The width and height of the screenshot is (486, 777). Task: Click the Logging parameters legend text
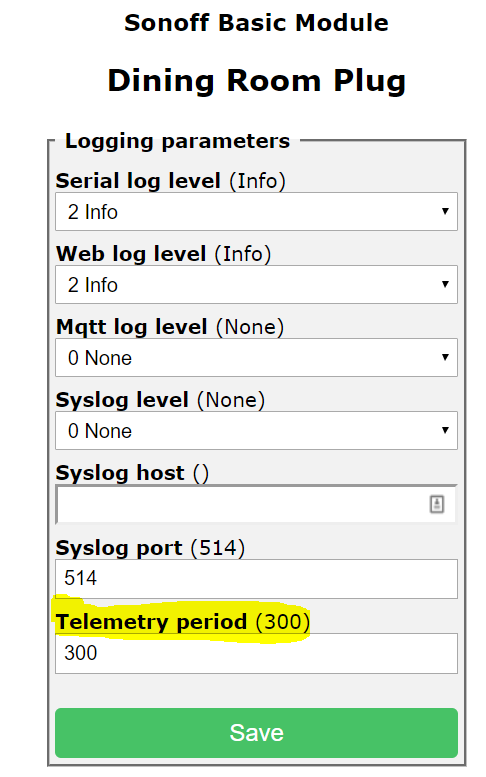pos(177,141)
